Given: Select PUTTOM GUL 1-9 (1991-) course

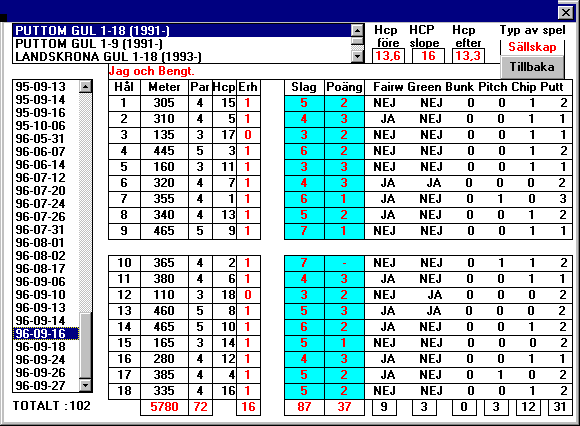Looking at the screenshot, I should pyautogui.click(x=181, y=44).
